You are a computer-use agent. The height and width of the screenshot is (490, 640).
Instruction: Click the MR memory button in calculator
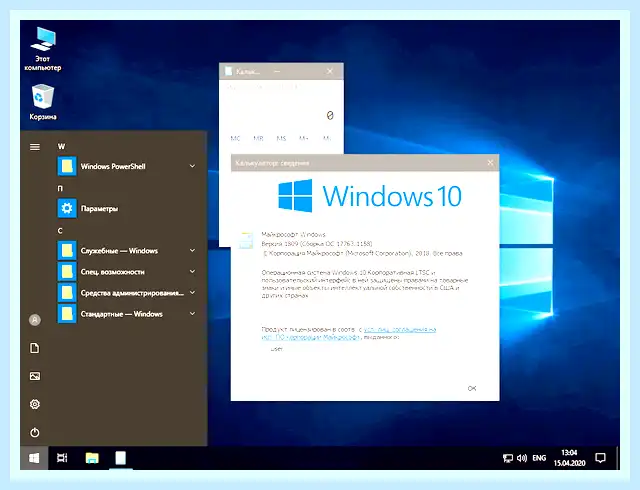[258, 138]
